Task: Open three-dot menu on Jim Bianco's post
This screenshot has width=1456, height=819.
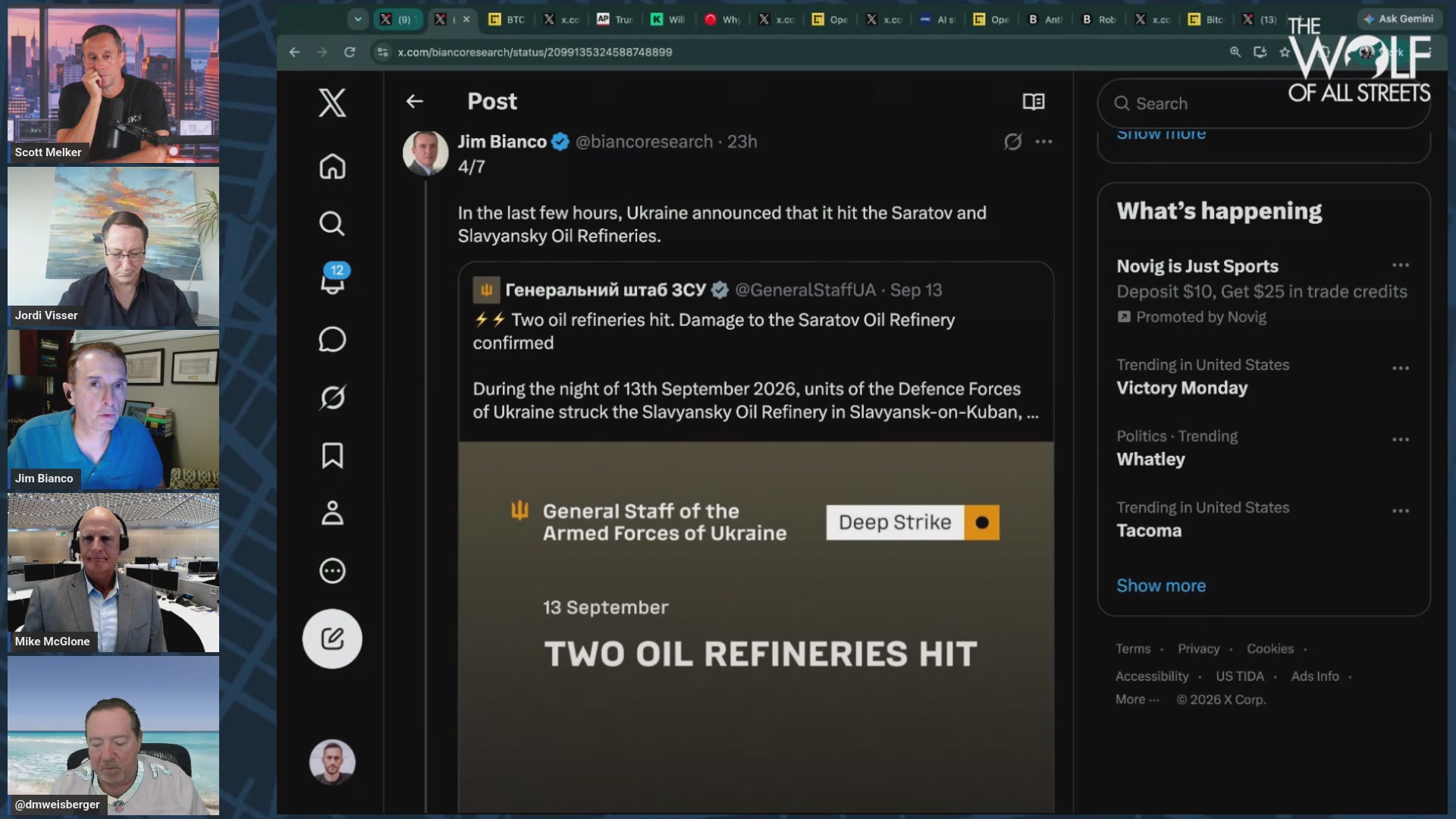Action: (x=1044, y=142)
